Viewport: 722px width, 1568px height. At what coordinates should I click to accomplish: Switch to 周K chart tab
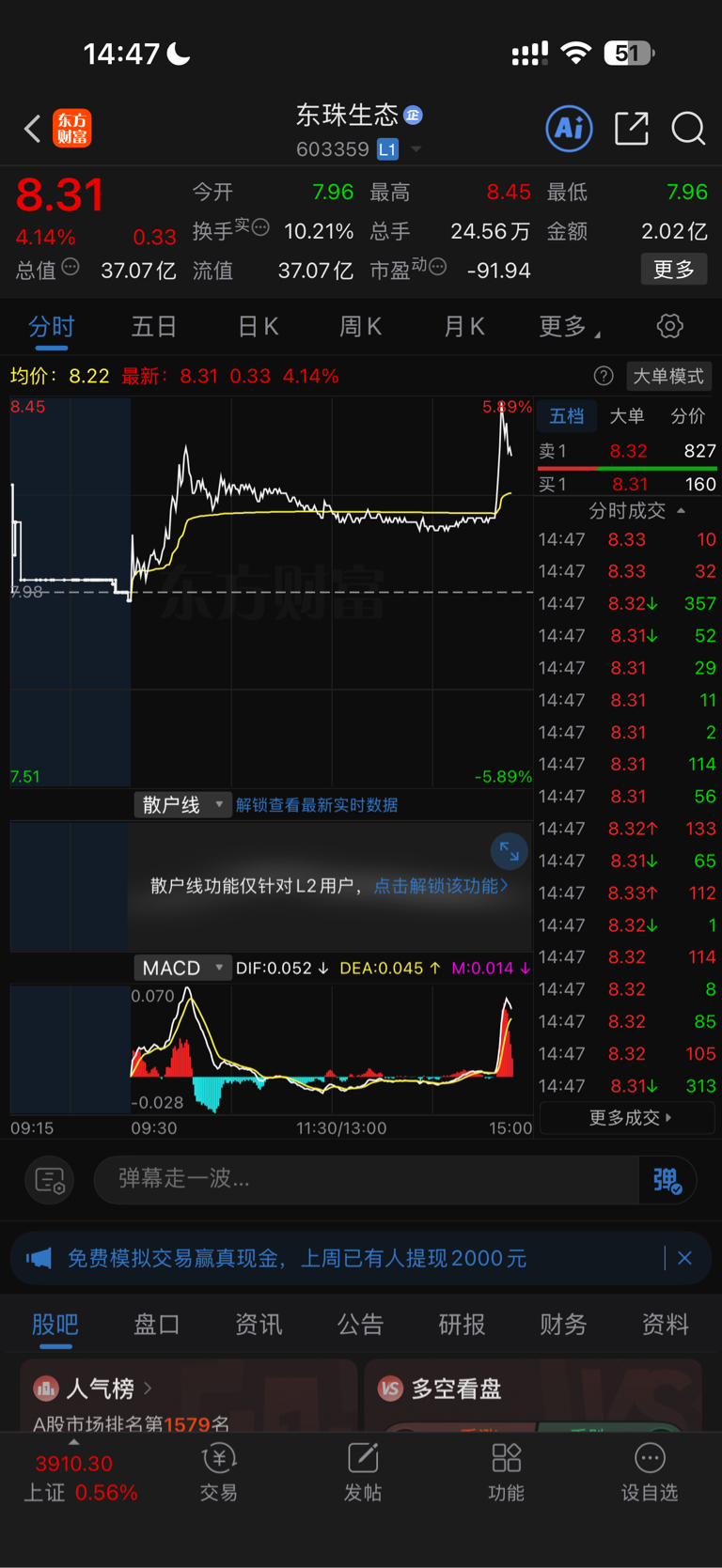(360, 326)
